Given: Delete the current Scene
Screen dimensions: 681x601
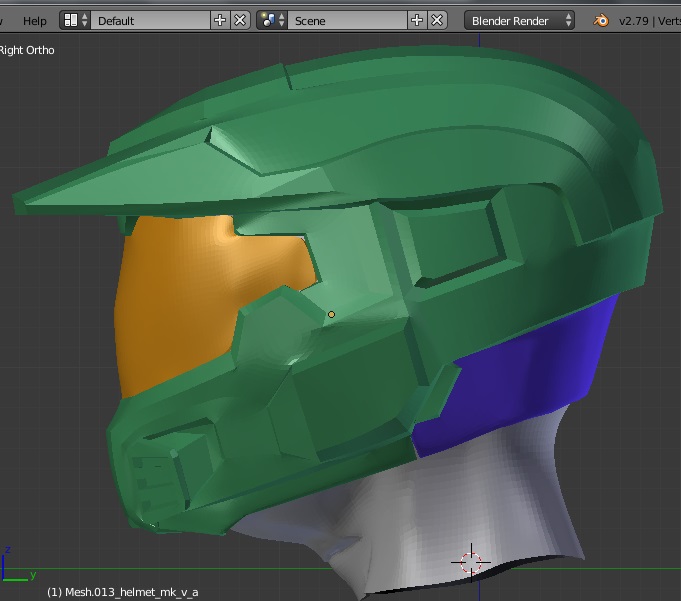Looking at the screenshot, I should [437, 20].
